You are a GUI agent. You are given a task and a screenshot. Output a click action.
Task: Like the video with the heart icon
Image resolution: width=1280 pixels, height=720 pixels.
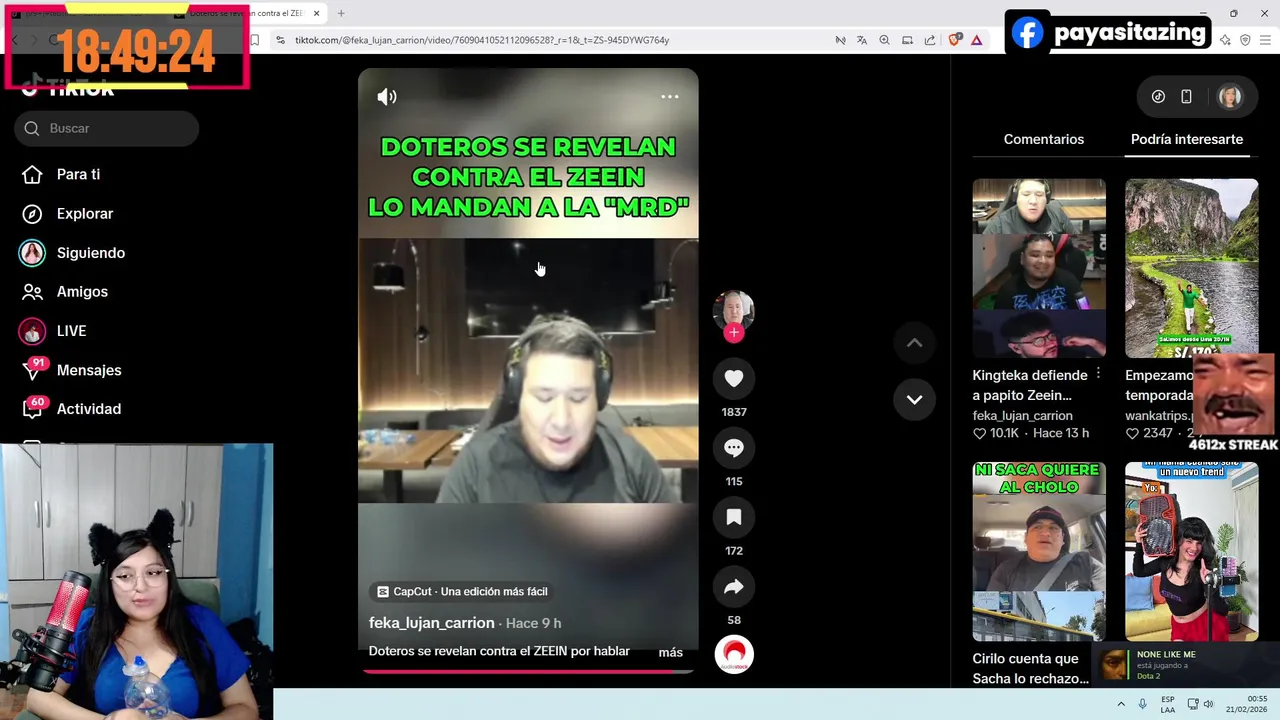(x=734, y=378)
